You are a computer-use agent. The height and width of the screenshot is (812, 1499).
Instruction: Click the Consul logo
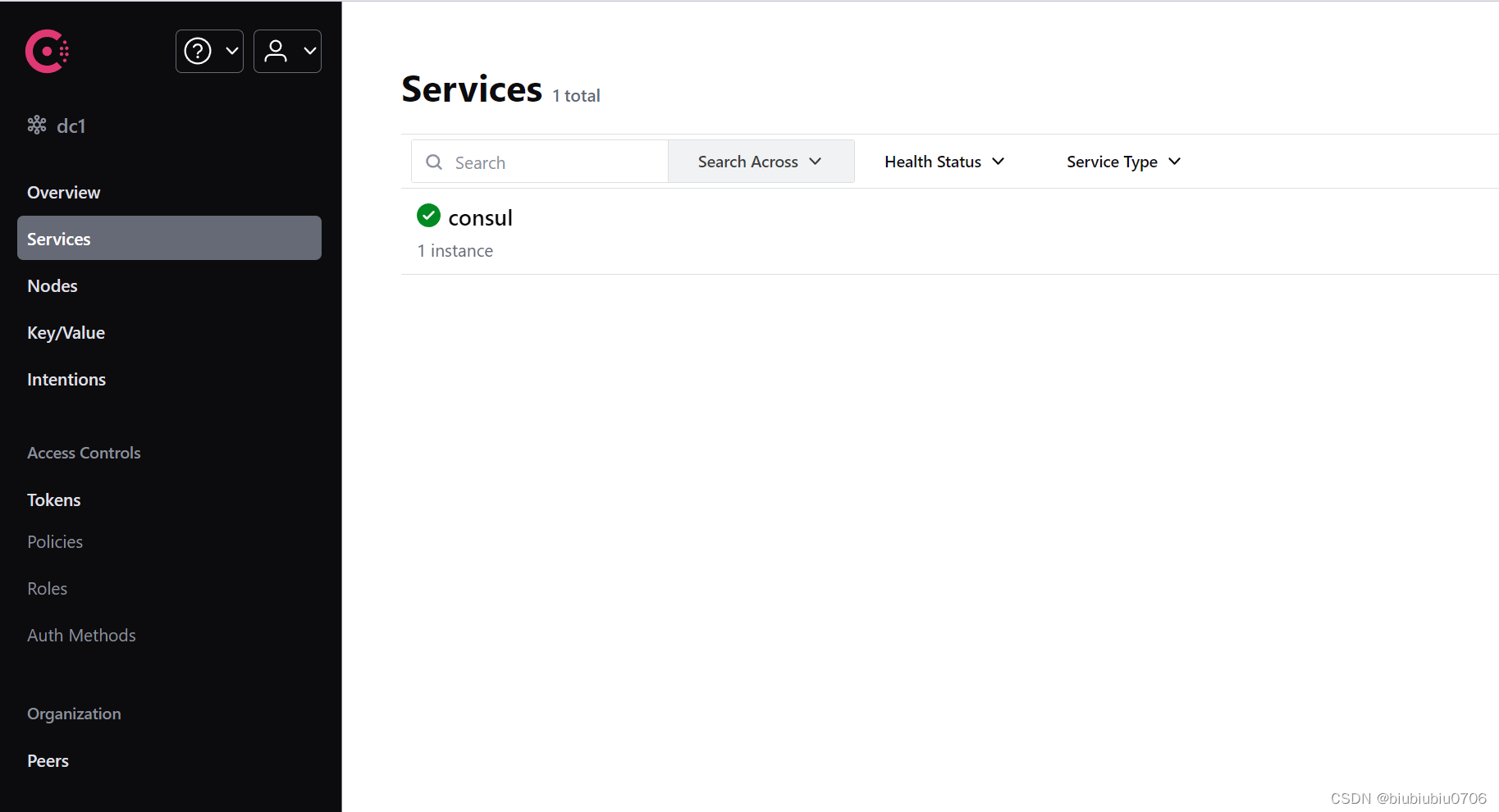(x=46, y=51)
